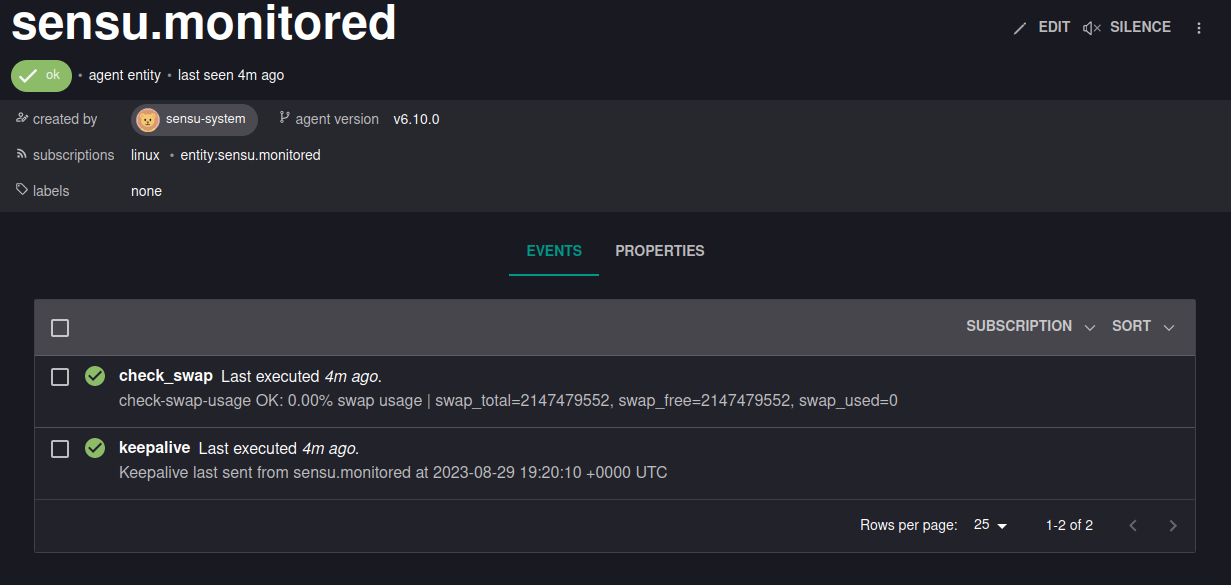Check the keepalive event checkbox

60,449
